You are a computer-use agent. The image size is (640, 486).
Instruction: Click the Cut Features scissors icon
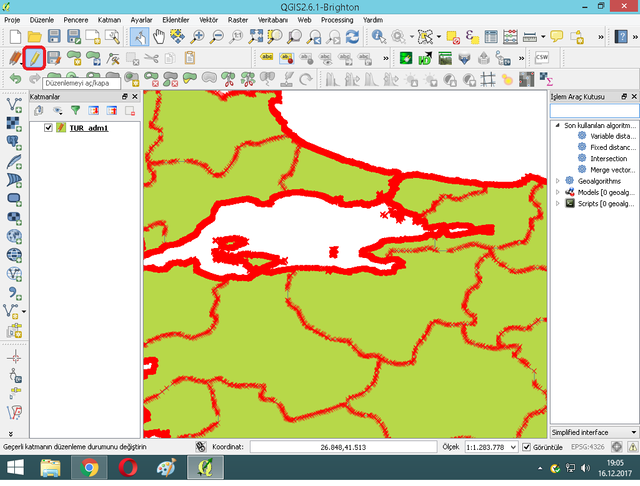click(x=151, y=59)
